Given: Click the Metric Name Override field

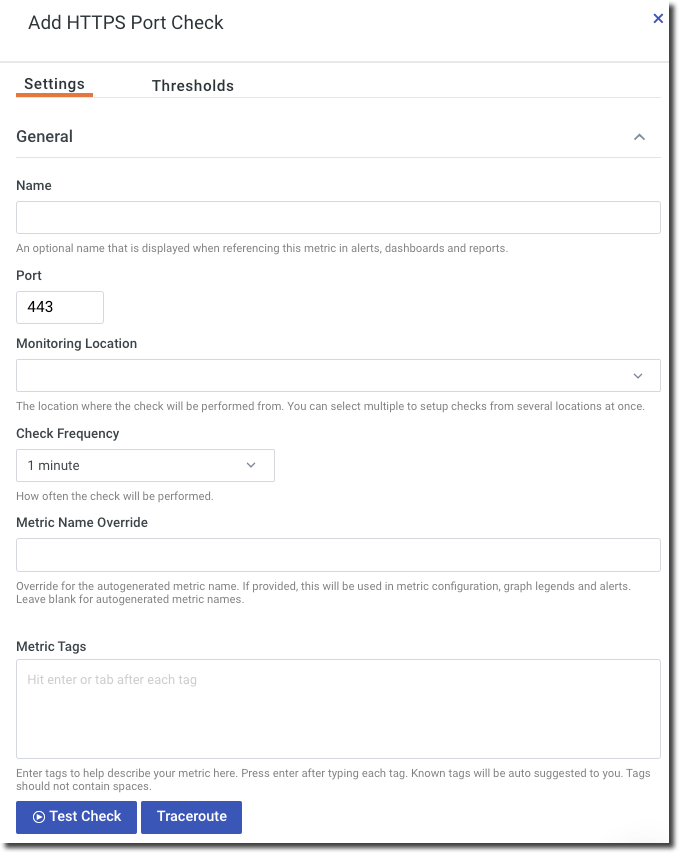Looking at the screenshot, I should coord(338,555).
